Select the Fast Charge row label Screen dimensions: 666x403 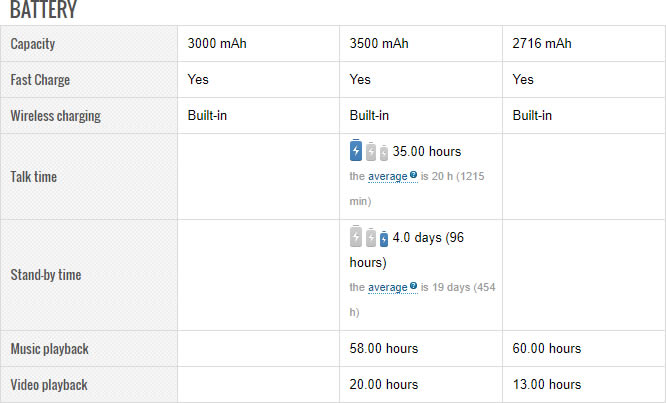coord(40,80)
